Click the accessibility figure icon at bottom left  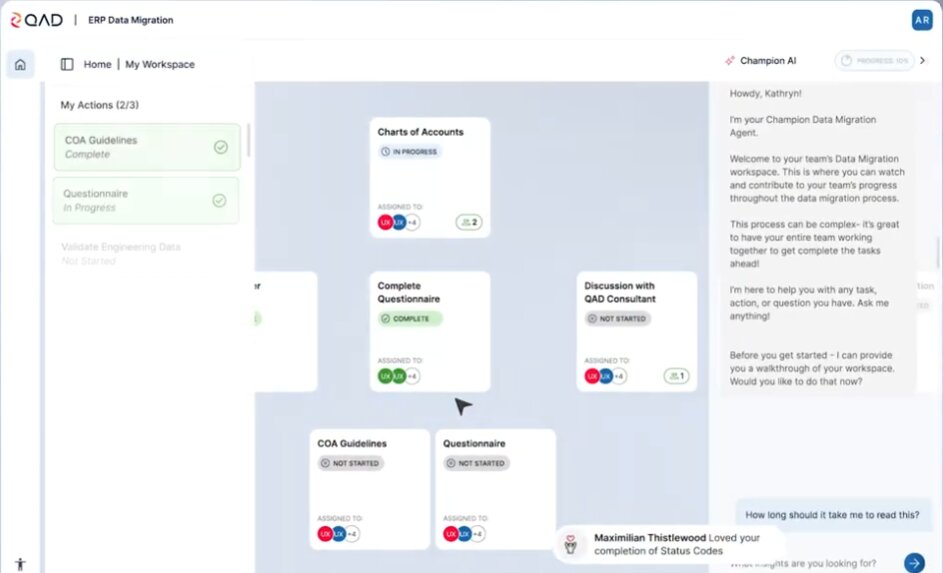tap(20, 564)
